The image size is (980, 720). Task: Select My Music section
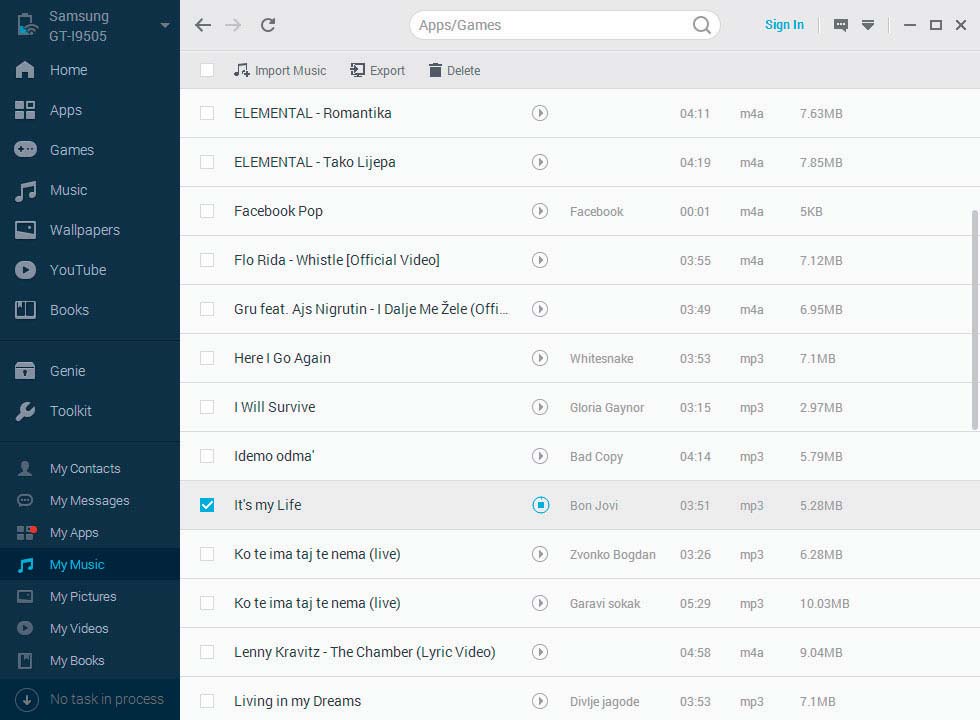[90, 564]
